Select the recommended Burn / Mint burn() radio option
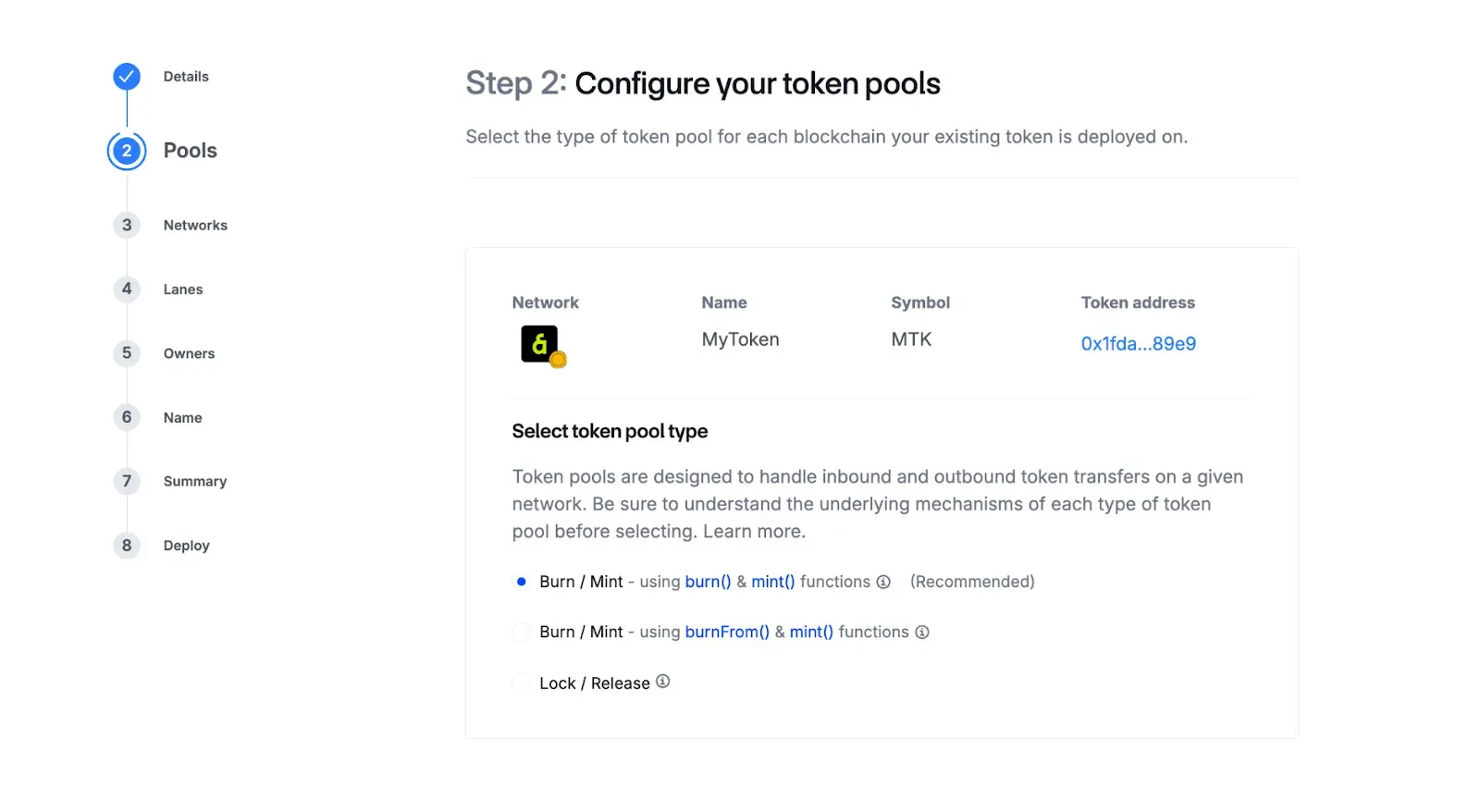The width and height of the screenshot is (1480, 812). pyautogui.click(x=522, y=582)
